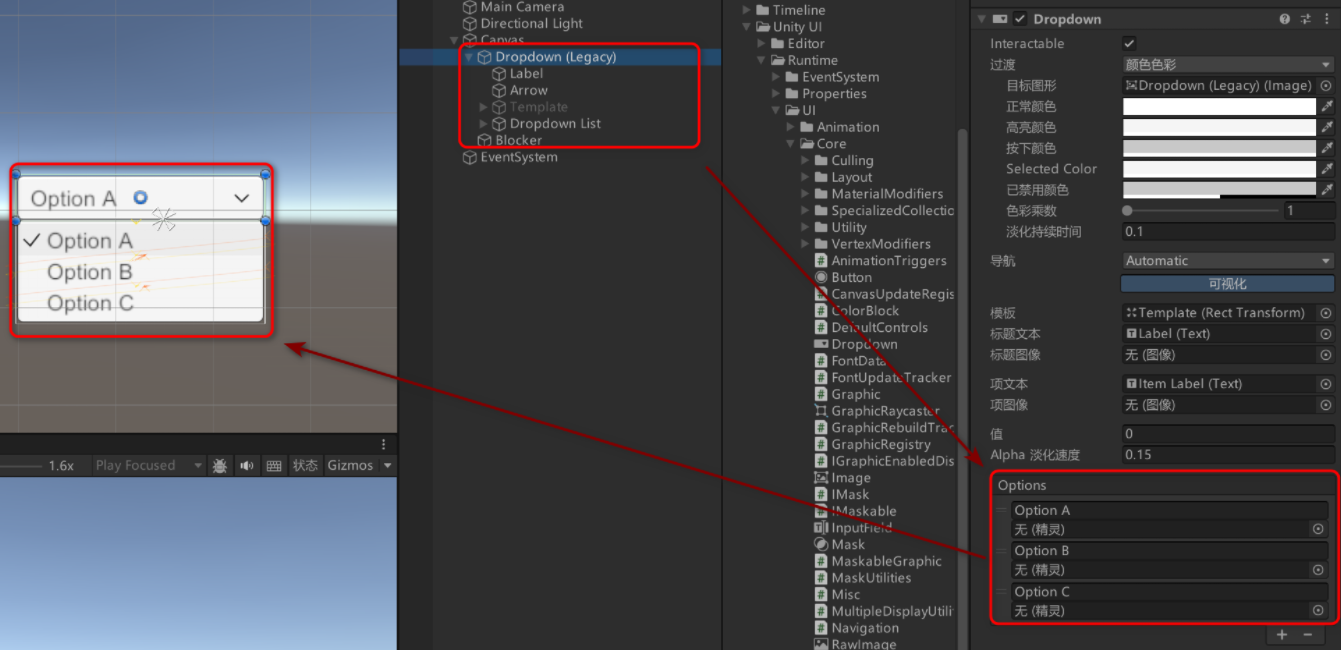Image resolution: width=1341 pixels, height=650 pixels.
Task: Select EventSystem object in hierarchy
Action: click(x=510, y=157)
